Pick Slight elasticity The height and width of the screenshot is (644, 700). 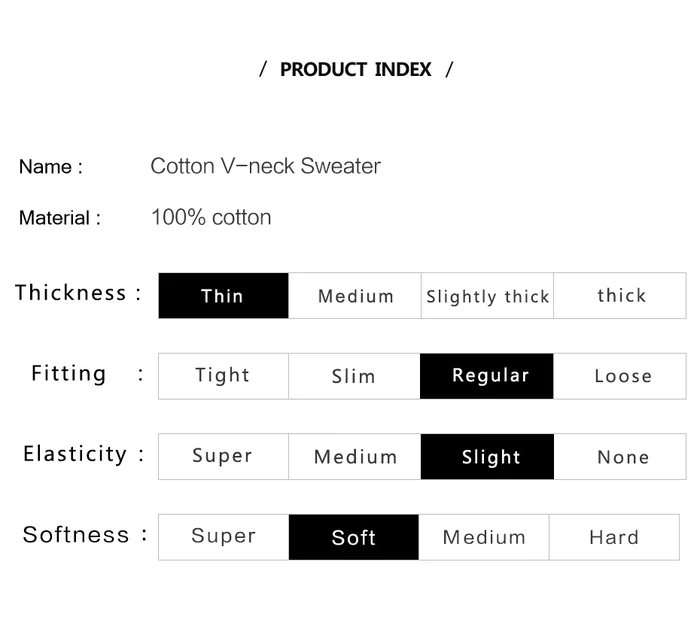pos(487,457)
